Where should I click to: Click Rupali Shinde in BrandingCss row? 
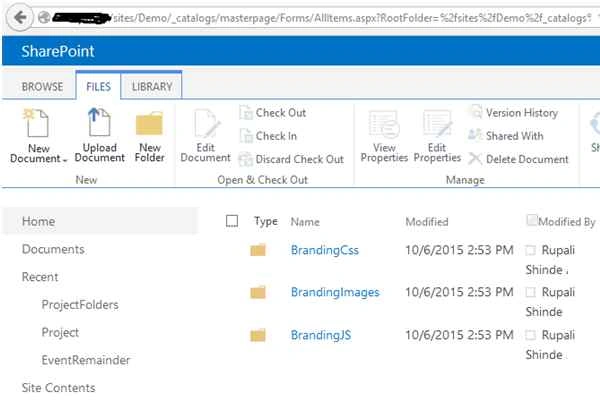click(550, 260)
